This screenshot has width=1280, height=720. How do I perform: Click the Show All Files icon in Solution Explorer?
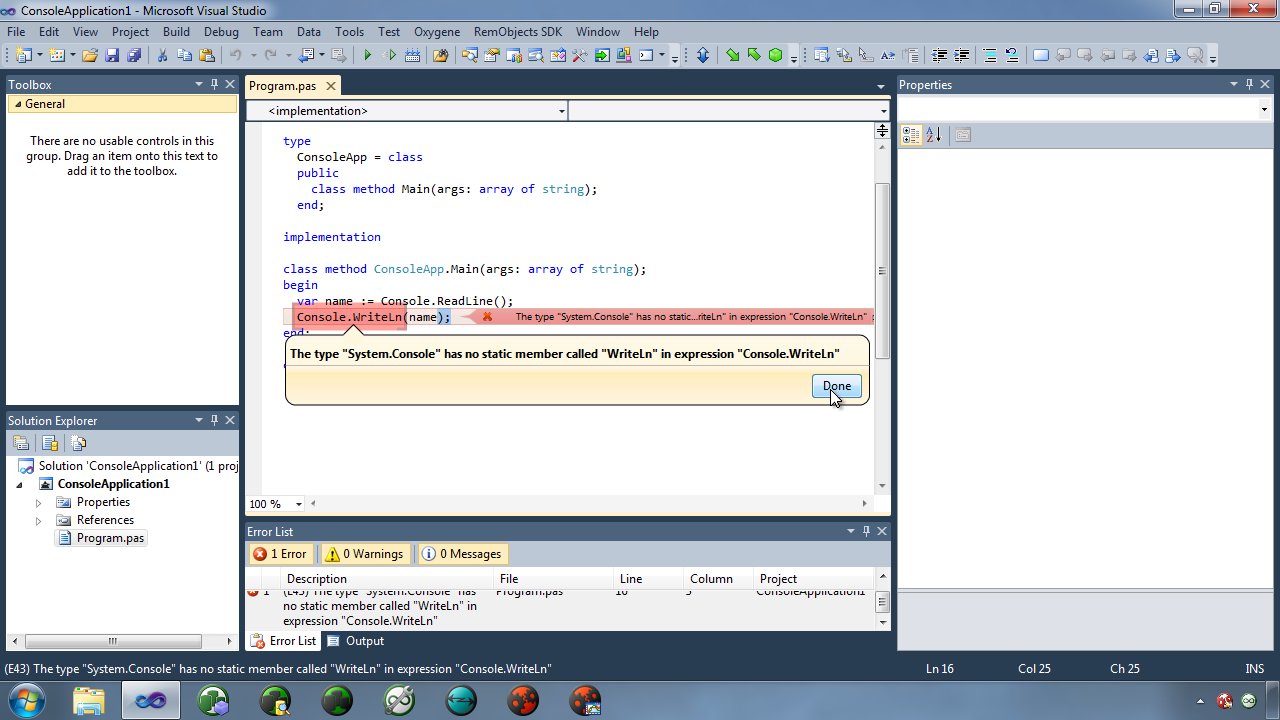tap(51, 443)
